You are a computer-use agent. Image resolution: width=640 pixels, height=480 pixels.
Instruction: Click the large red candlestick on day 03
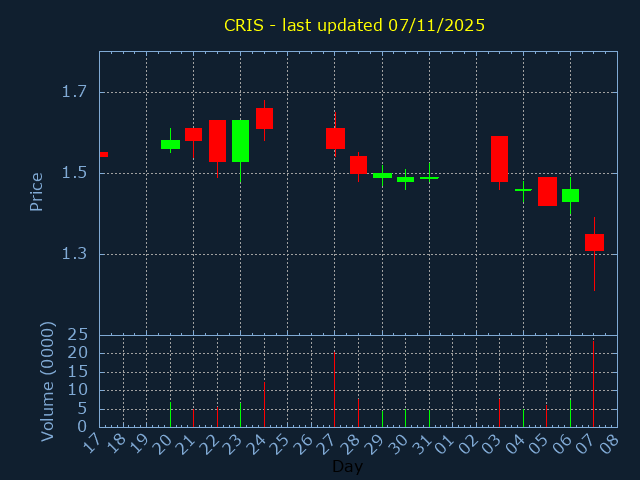(x=499, y=158)
